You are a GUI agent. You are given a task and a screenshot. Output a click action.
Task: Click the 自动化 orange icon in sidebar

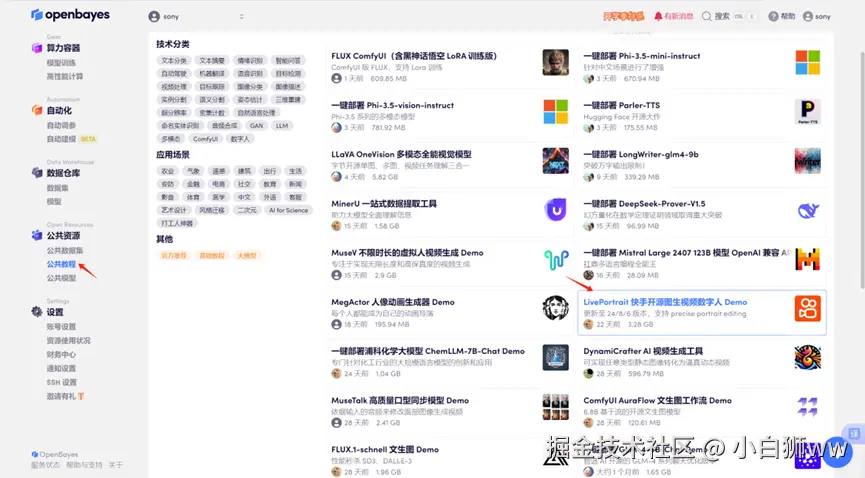[x=36, y=110]
